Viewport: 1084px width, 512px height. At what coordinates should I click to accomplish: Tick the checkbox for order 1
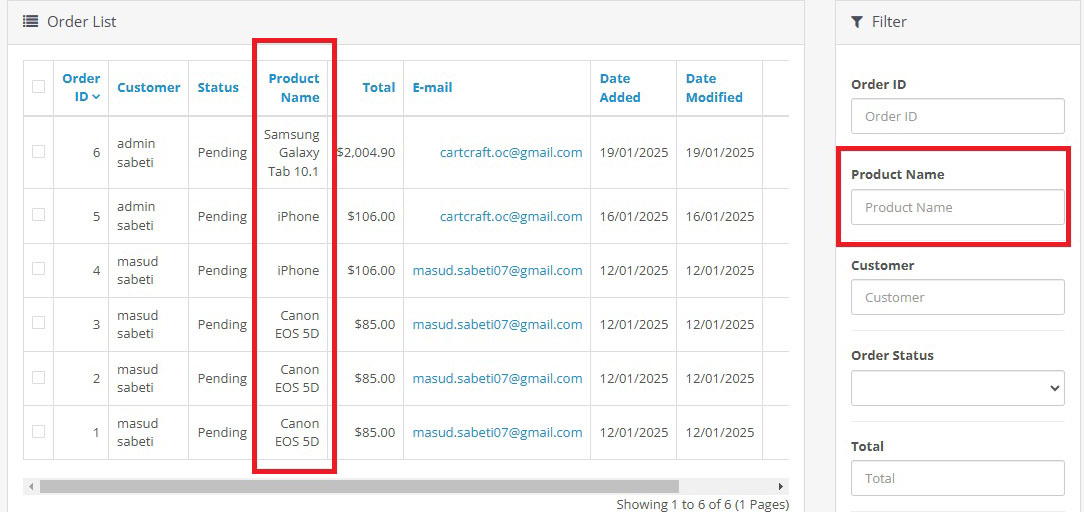(x=39, y=432)
